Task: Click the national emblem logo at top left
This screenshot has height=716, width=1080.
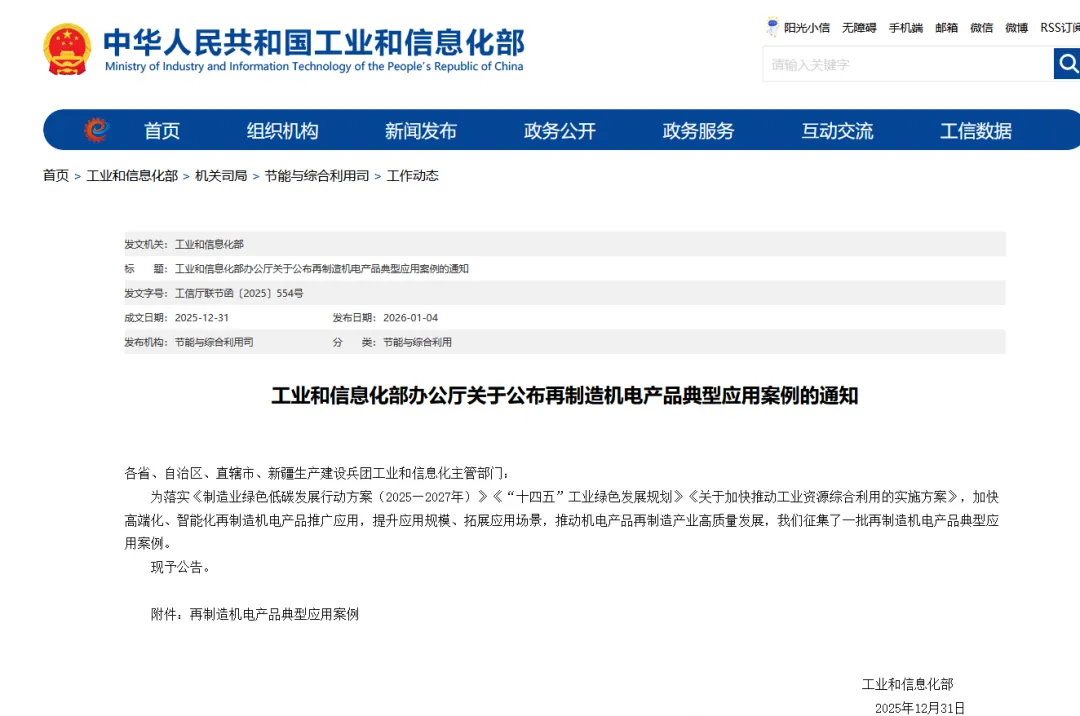Action: click(66, 47)
